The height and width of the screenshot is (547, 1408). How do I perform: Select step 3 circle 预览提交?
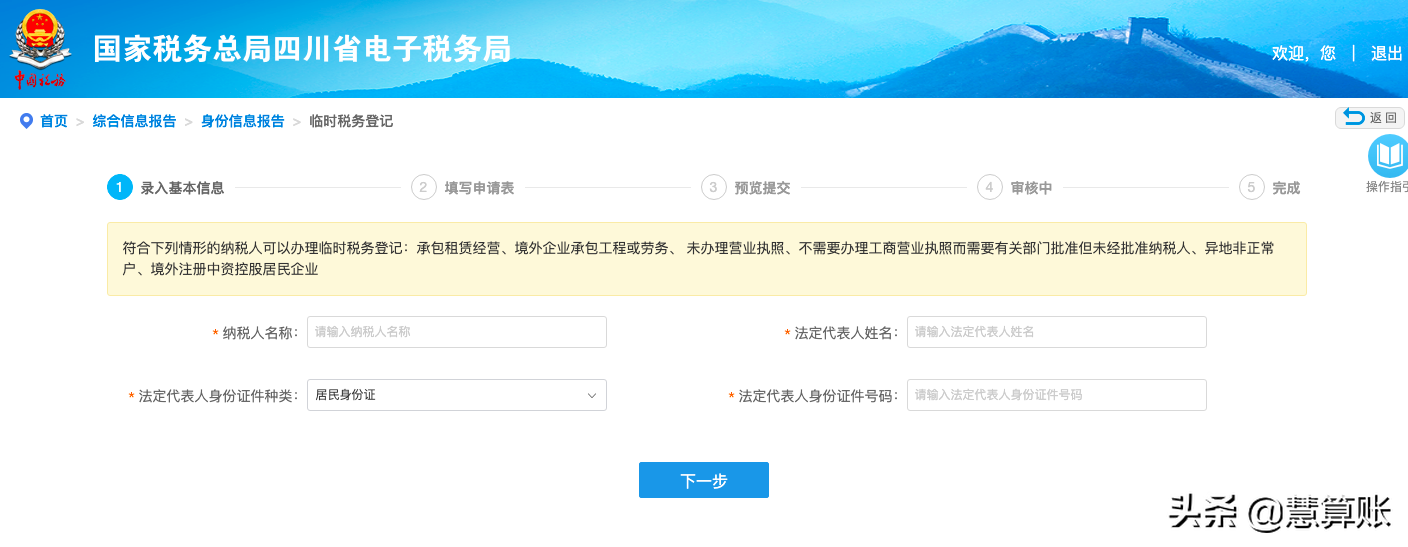pyautogui.click(x=714, y=187)
